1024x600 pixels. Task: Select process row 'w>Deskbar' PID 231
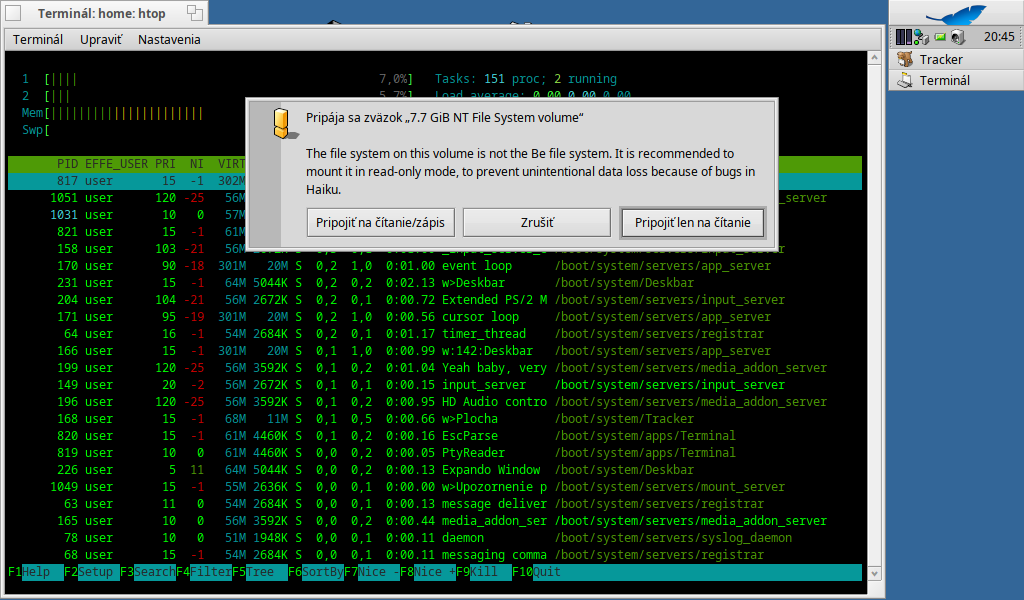(x=435, y=283)
